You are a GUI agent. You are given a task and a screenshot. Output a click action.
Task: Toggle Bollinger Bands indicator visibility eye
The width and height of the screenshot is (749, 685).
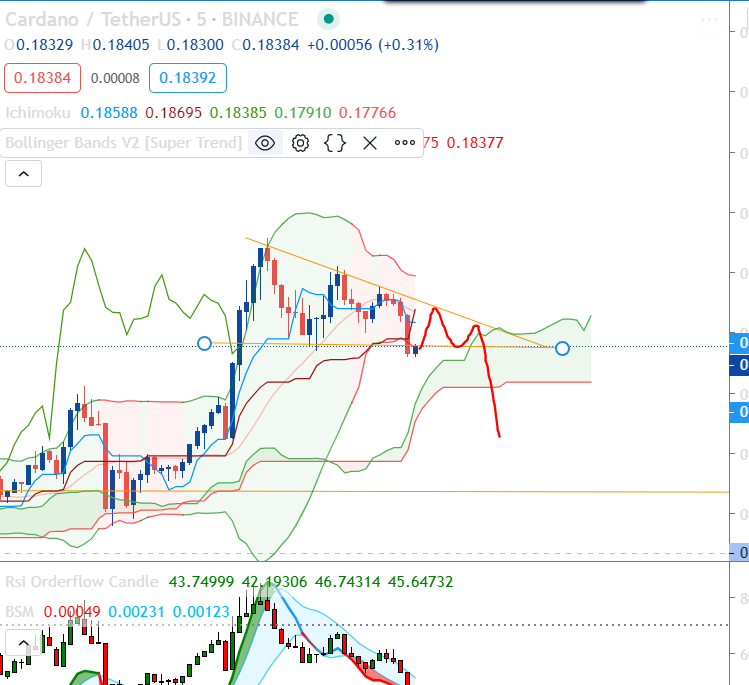click(x=265, y=143)
